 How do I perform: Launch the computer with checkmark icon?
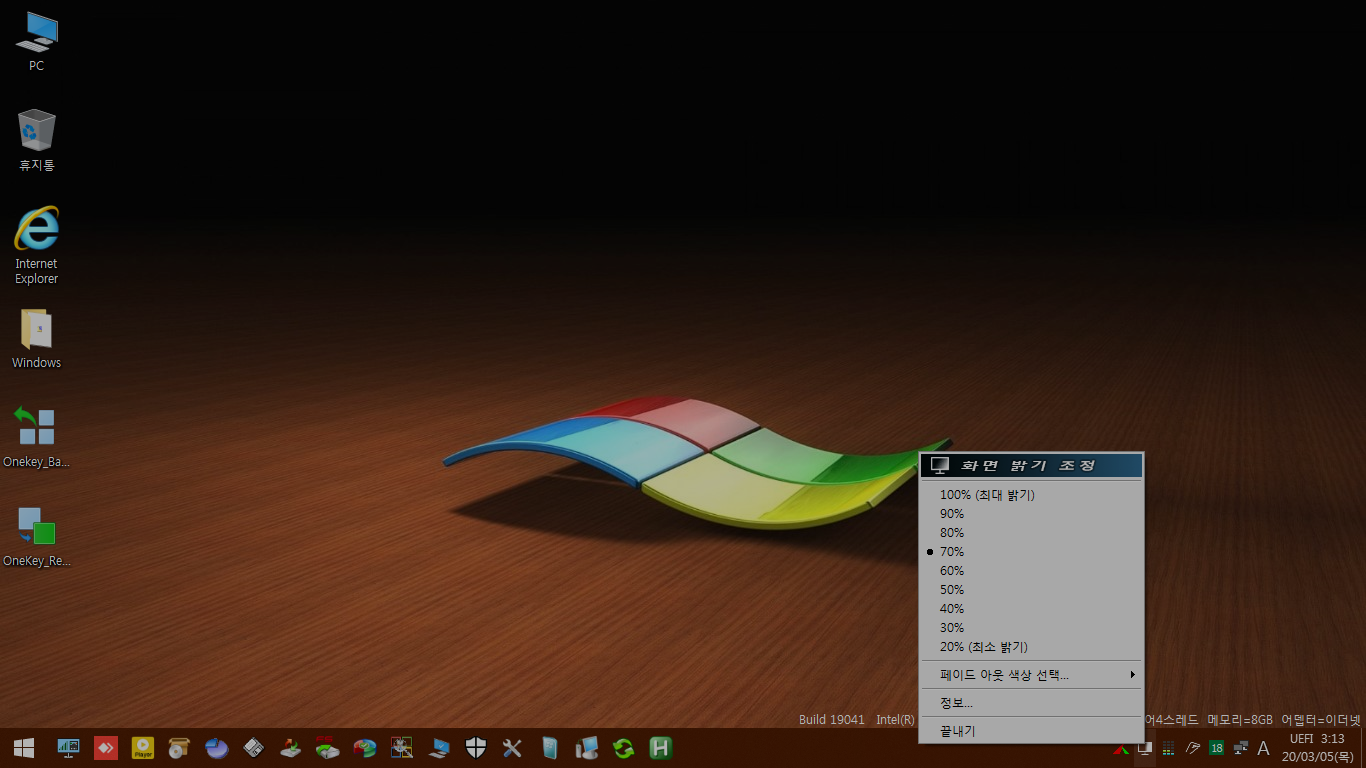439,748
